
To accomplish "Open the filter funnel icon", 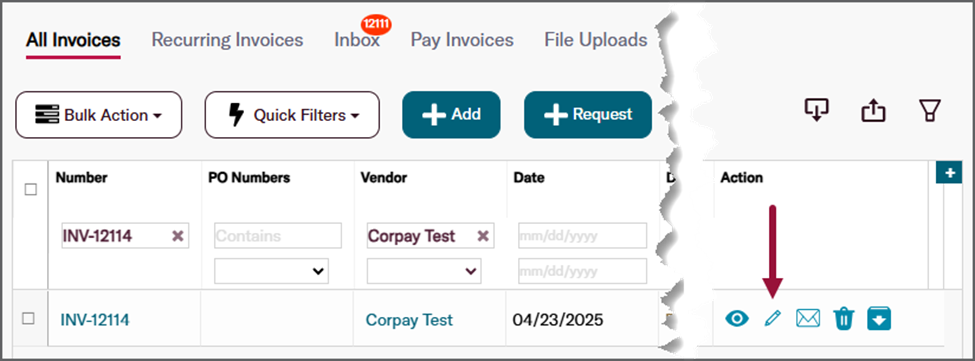I will point(930,111).
